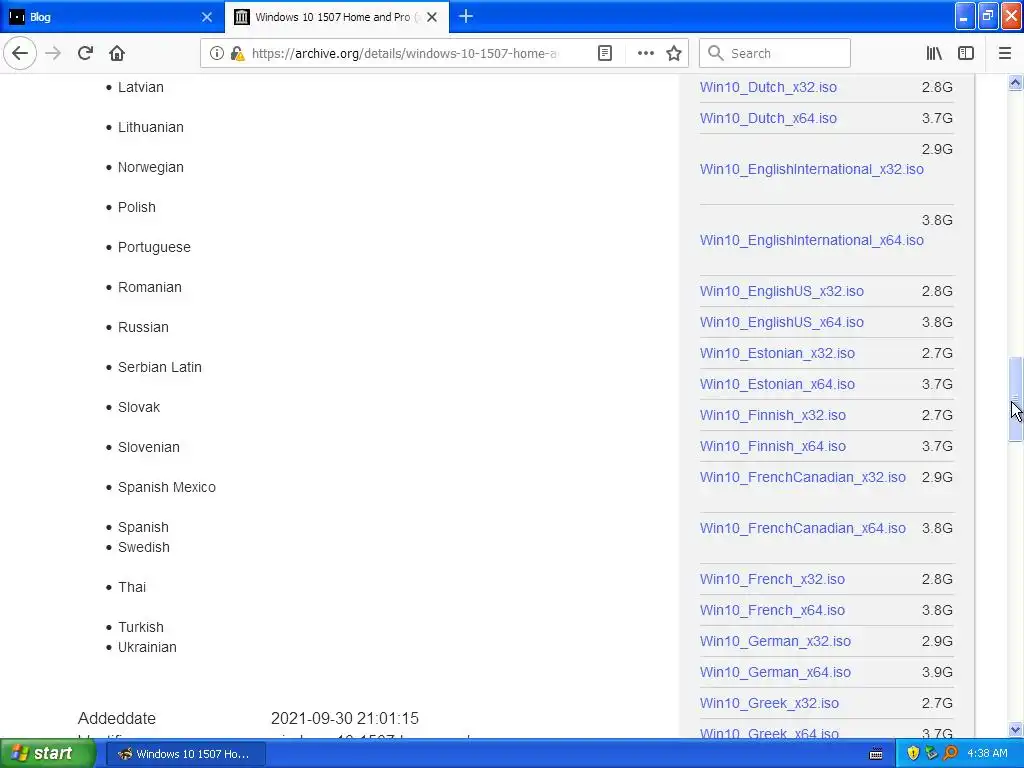This screenshot has height=768, width=1024.
Task: Open Win10_Finnish_x32.iso file link
Action: click(773, 415)
